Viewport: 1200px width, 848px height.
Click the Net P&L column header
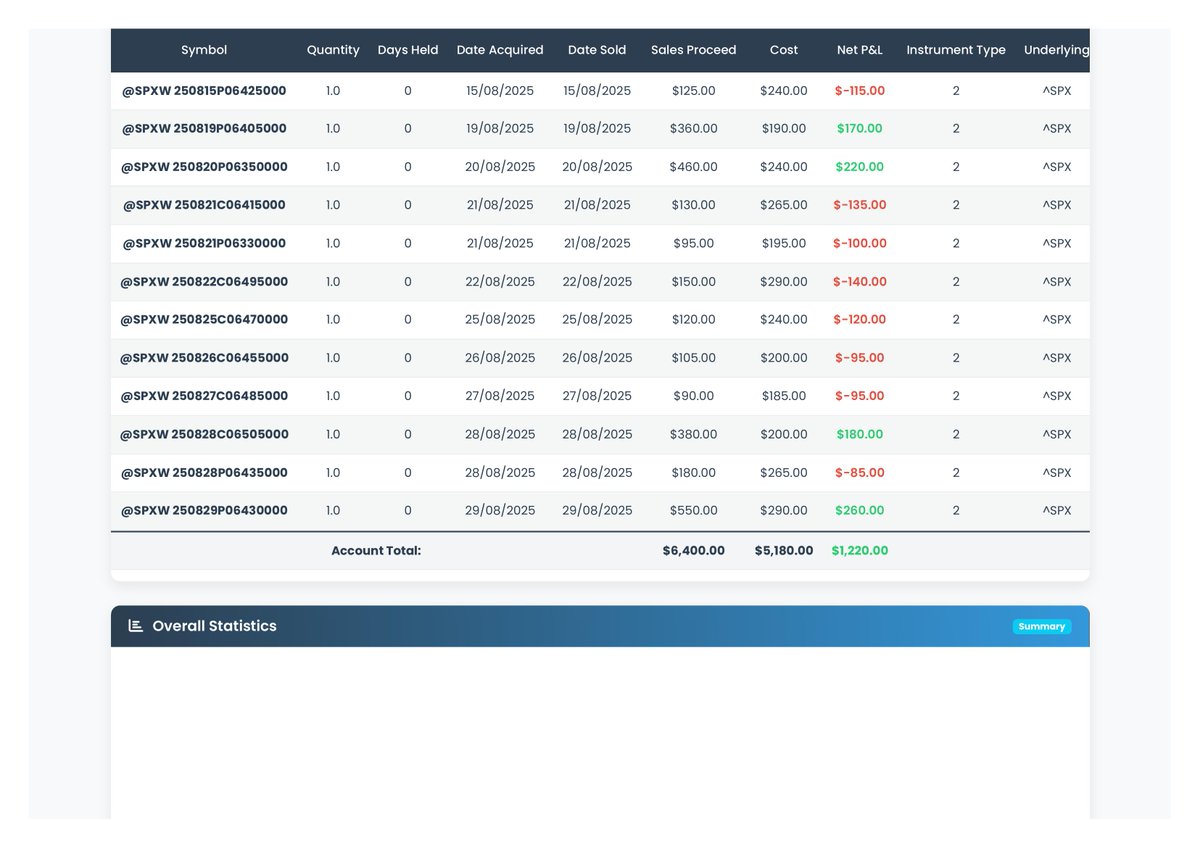(860, 50)
